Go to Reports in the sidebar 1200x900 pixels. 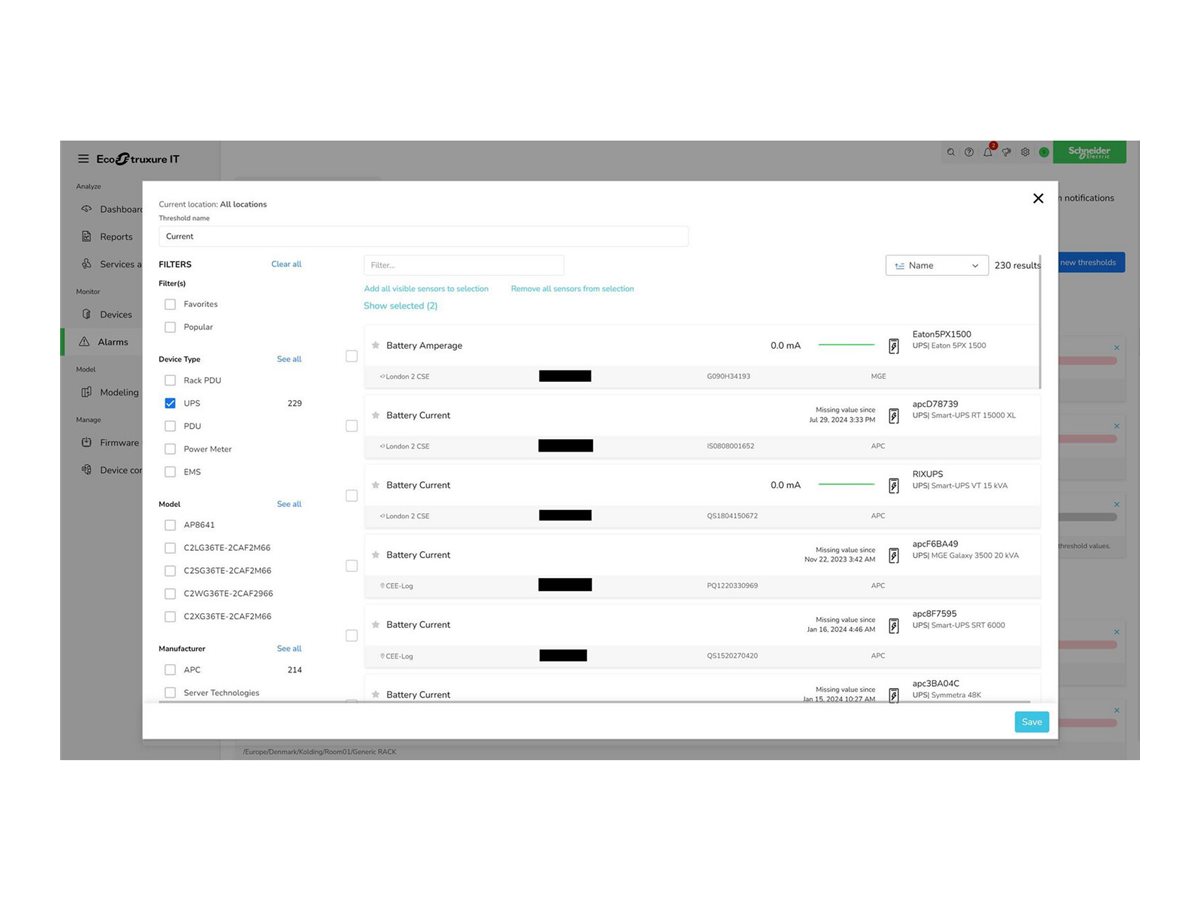(116, 237)
